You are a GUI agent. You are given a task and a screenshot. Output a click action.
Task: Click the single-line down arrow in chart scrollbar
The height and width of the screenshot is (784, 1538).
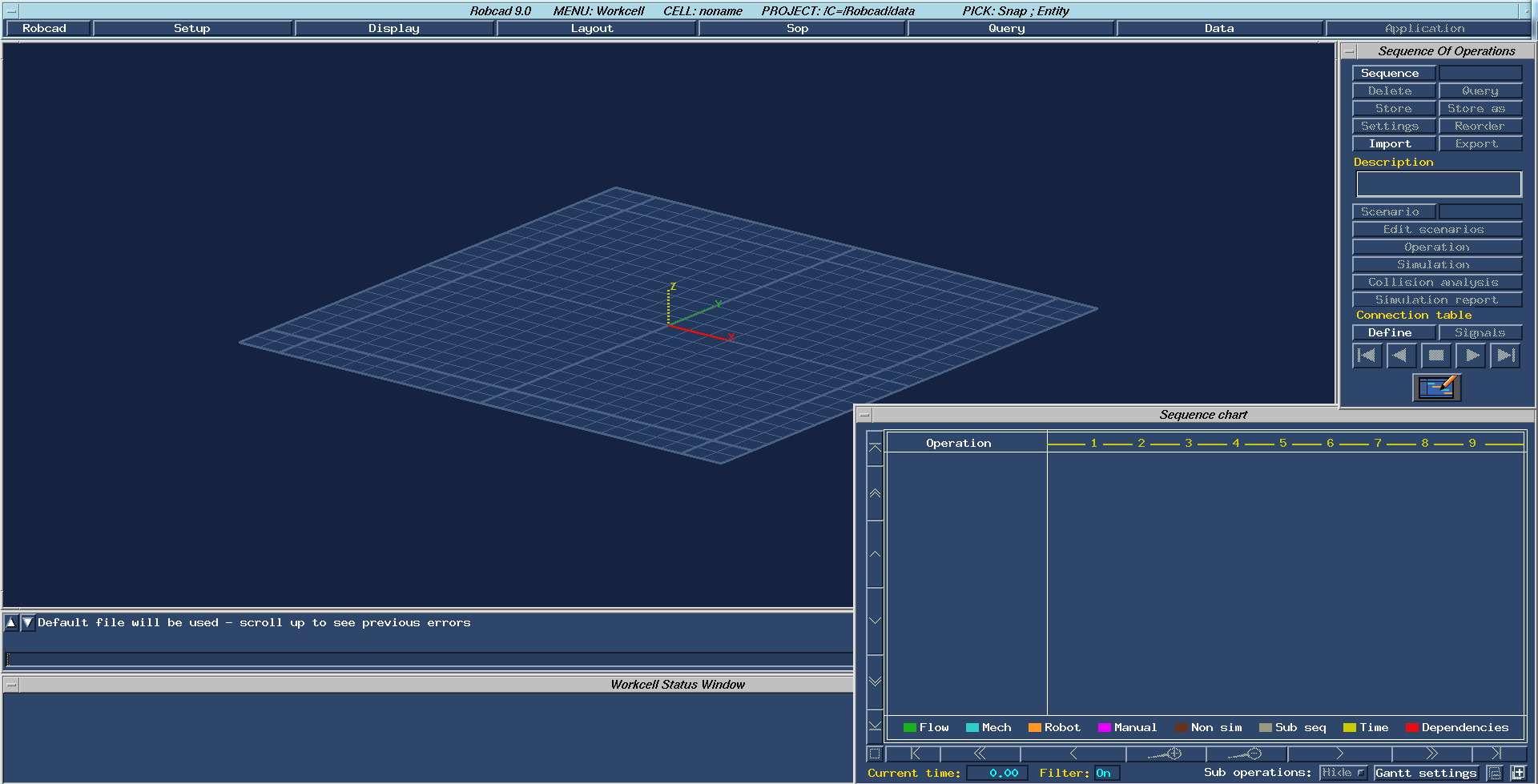(875, 621)
